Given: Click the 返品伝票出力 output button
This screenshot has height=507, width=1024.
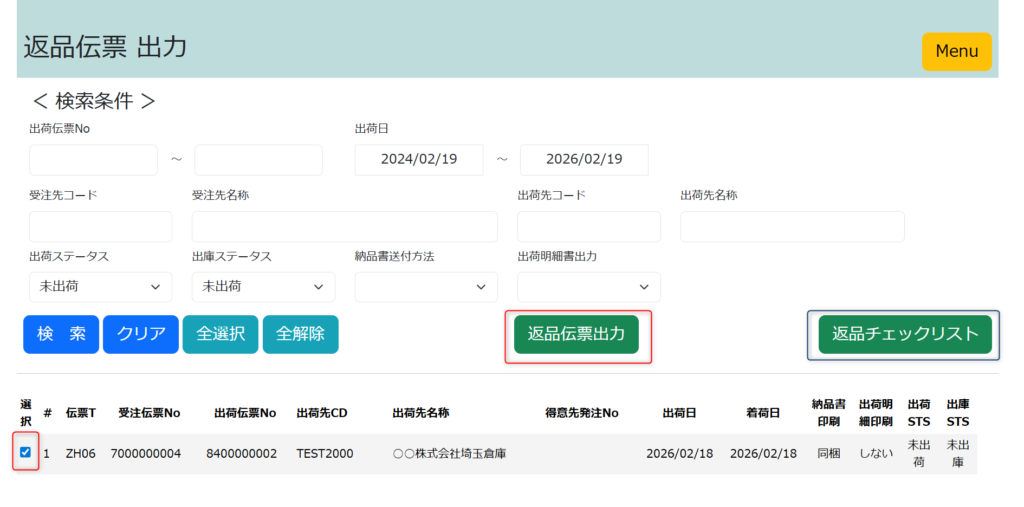Looking at the screenshot, I should click(x=576, y=334).
